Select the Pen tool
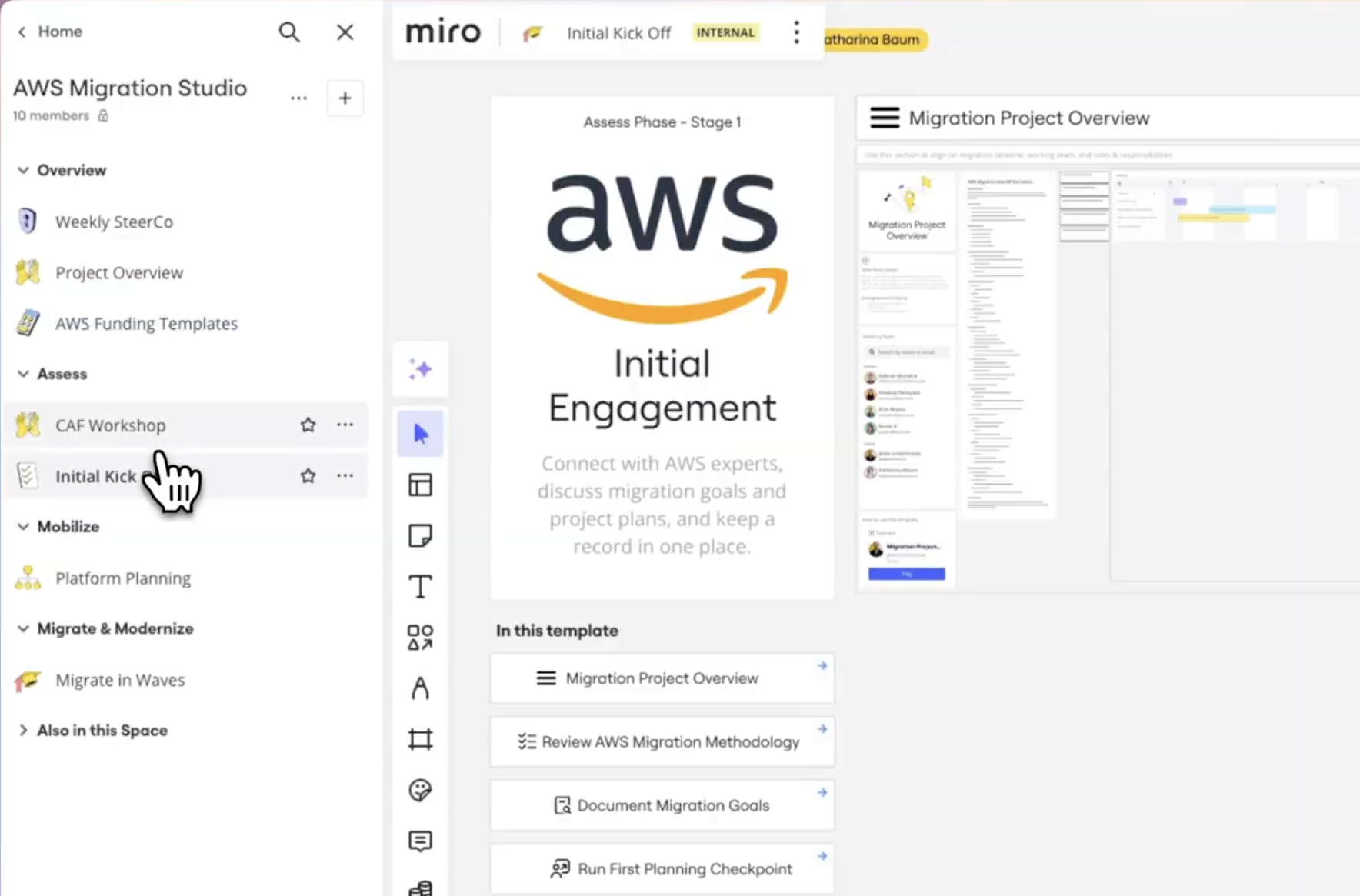 tap(420, 688)
